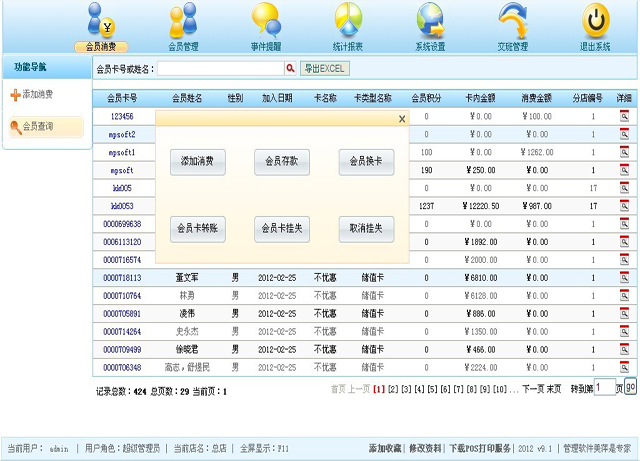This screenshot has width=640, height=461.
Task: Close the popup dialog with the X
Action: click(x=402, y=119)
